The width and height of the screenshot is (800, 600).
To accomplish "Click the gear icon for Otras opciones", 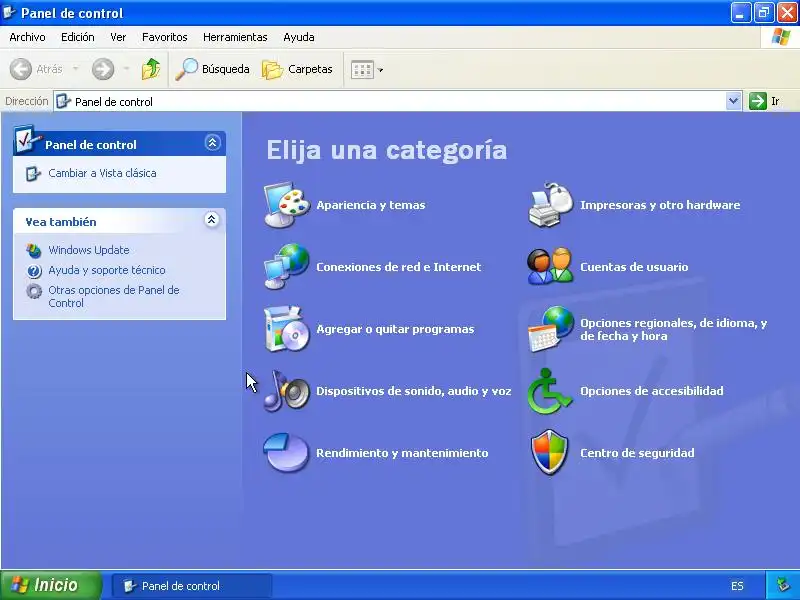I will pyautogui.click(x=34, y=291).
